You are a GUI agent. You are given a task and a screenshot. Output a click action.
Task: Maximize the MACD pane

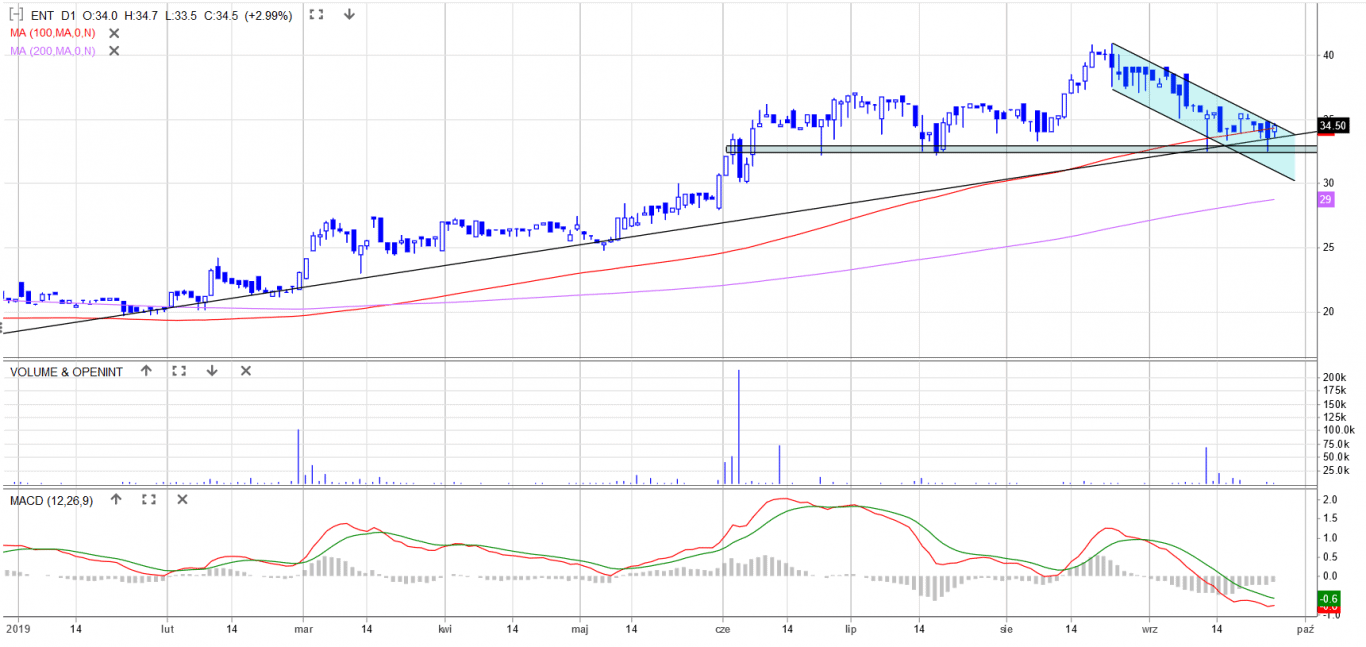tap(149, 499)
